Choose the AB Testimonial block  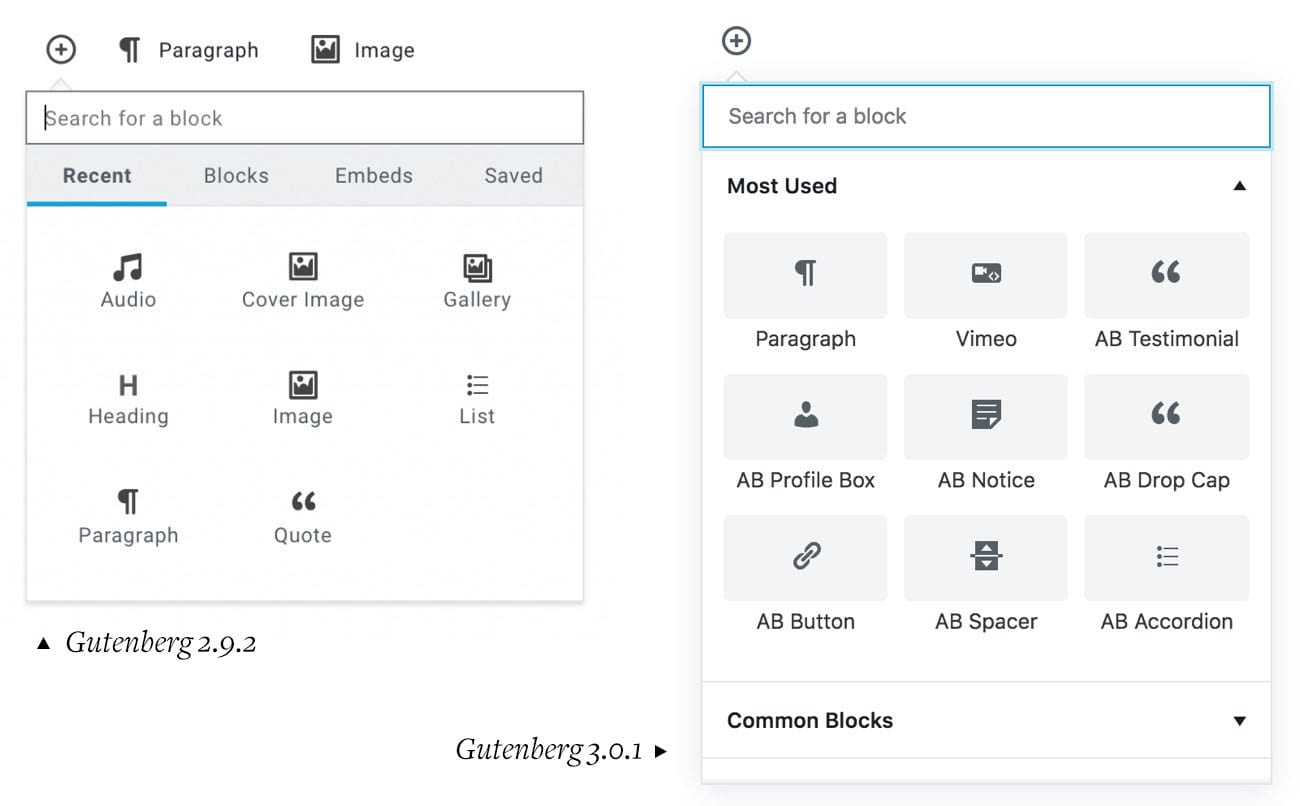click(x=1166, y=292)
